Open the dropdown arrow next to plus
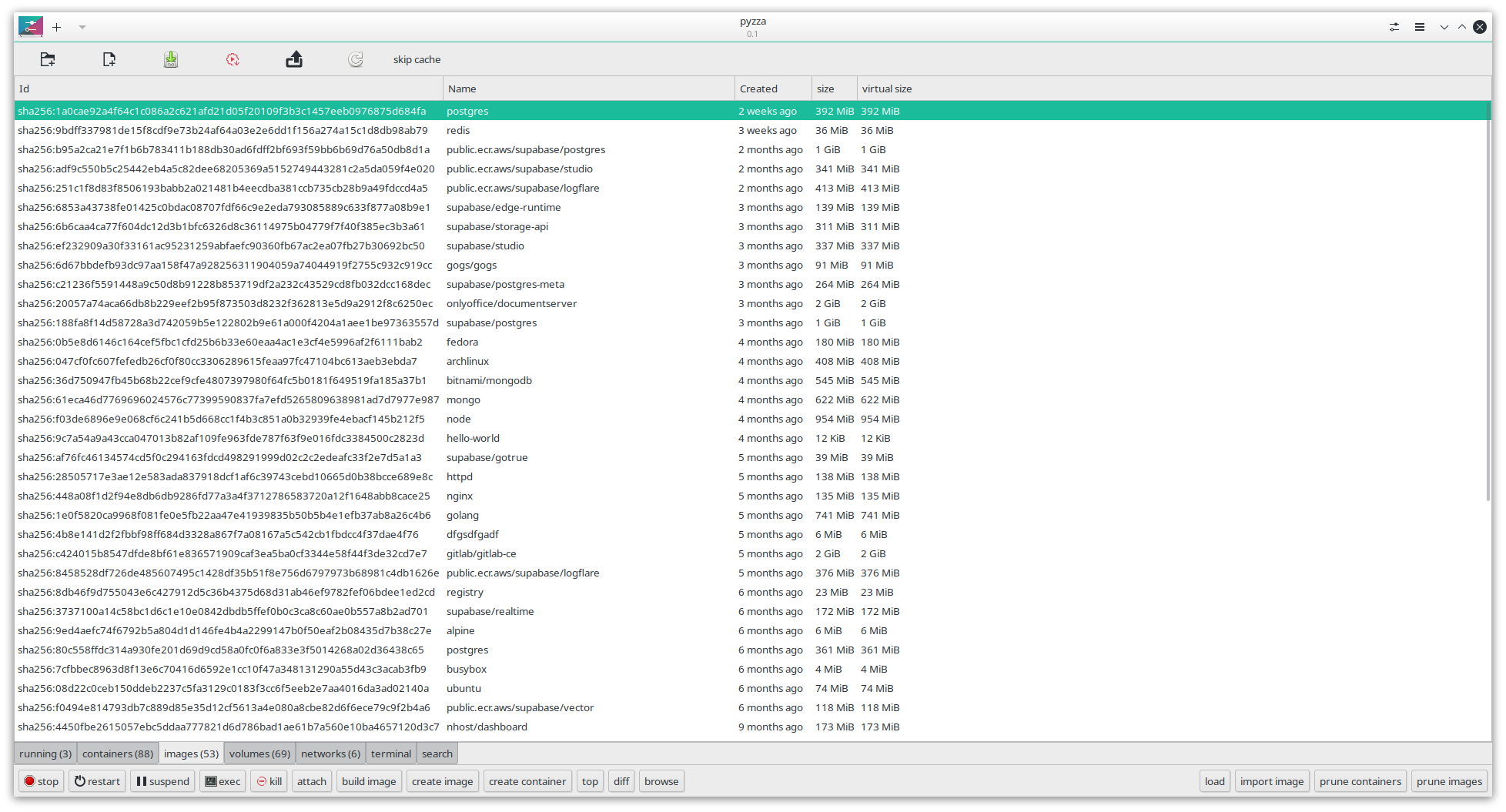This screenshot has height=812, width=1506. point(82,27)
